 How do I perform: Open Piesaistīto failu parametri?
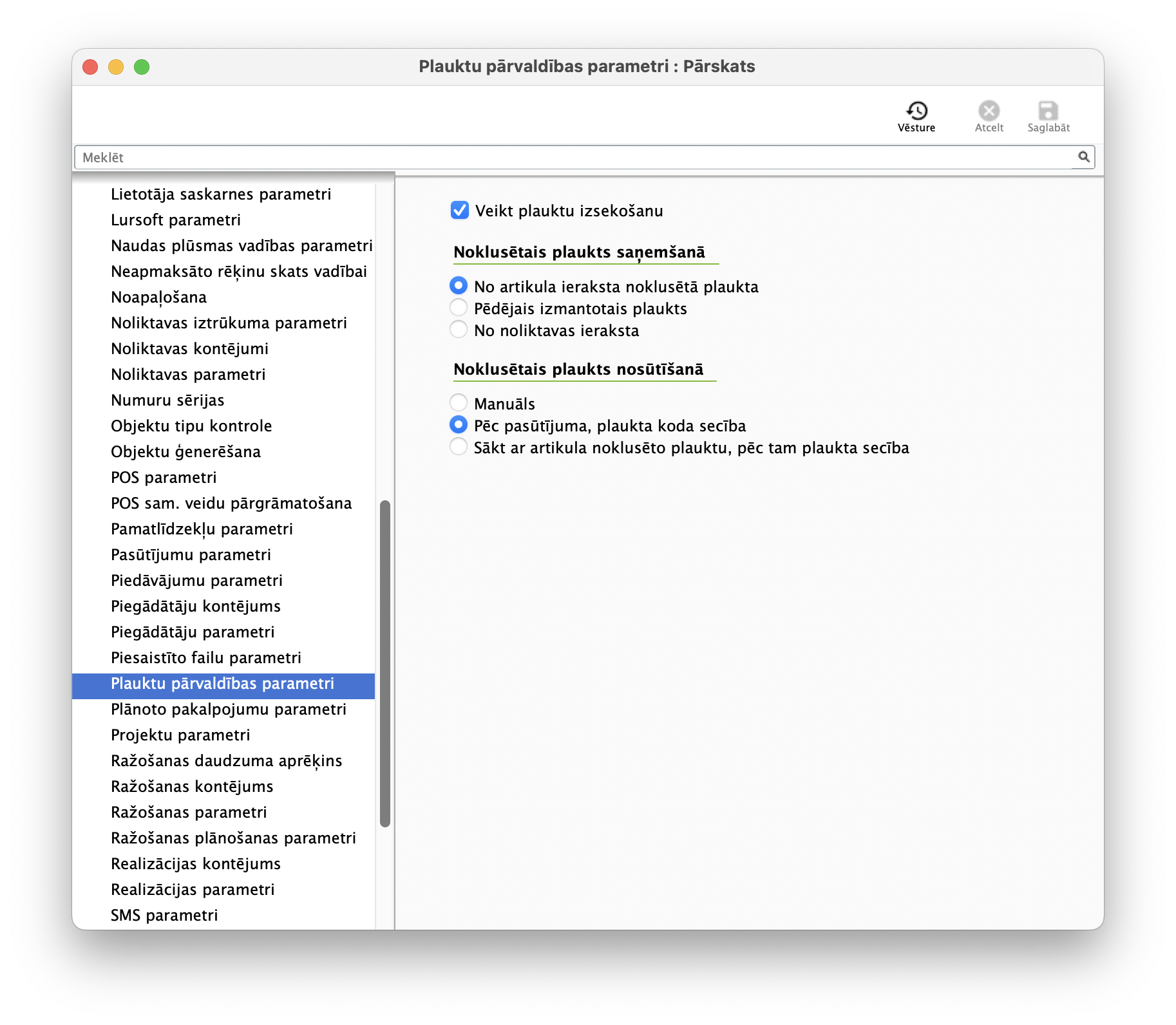[x=223, y=657]
